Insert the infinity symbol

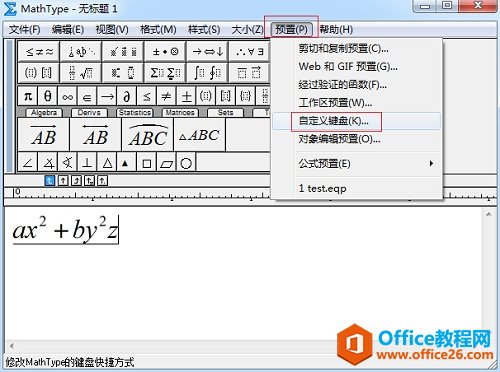tap(67, 96)
